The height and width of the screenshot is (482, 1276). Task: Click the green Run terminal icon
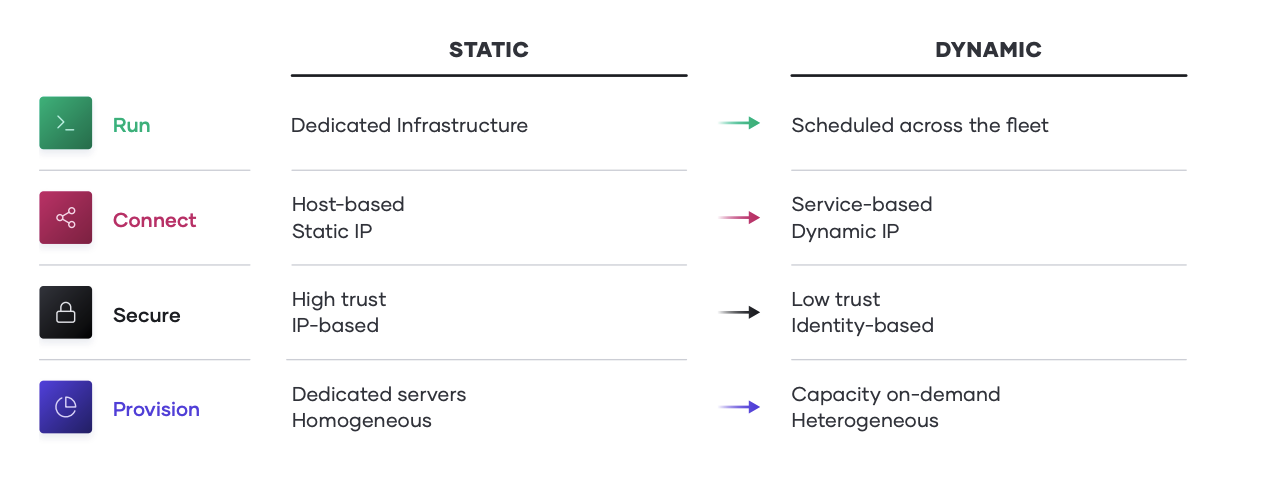coord(66,123)
